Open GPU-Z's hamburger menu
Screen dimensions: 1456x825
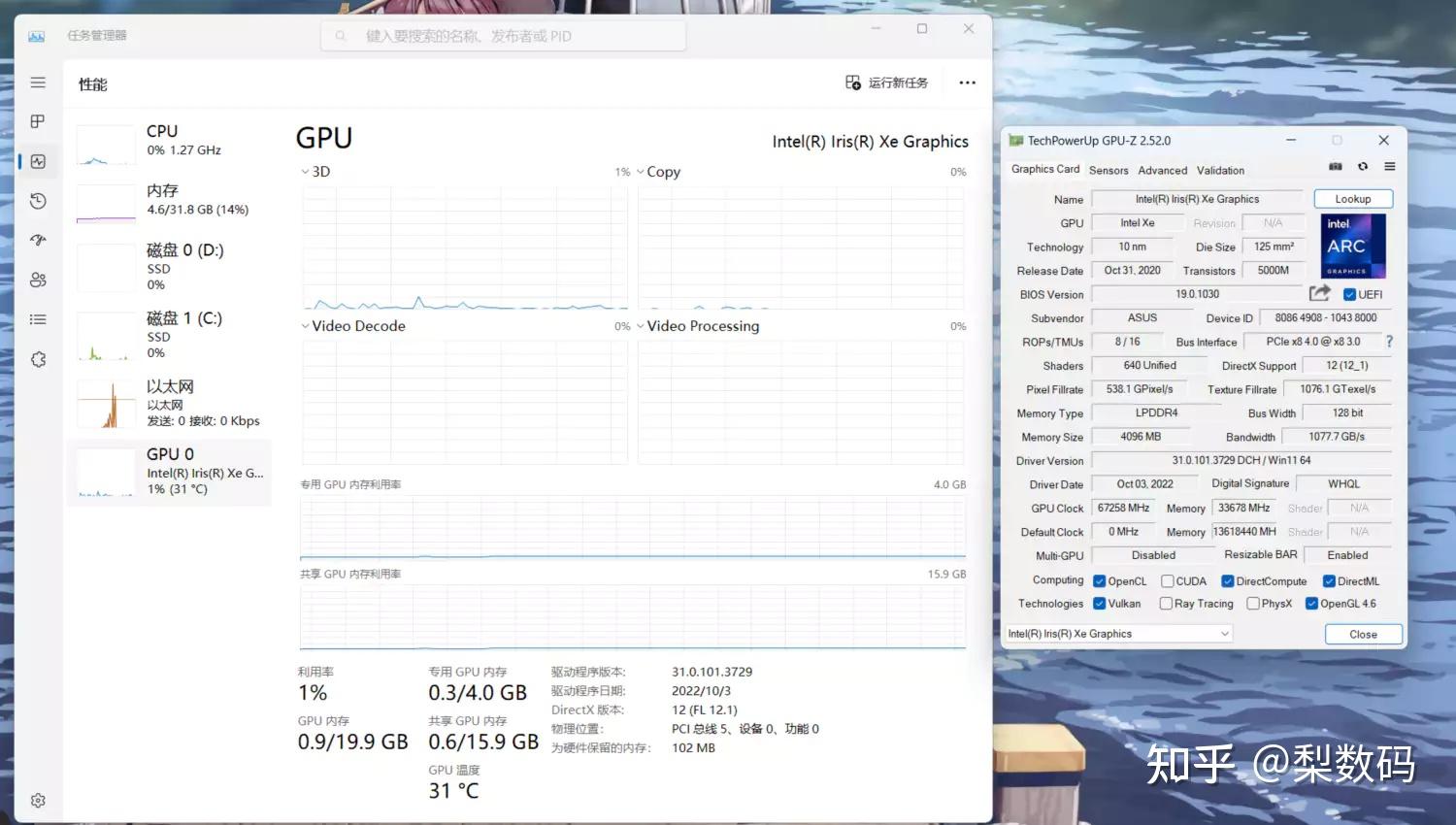click(1390, 166)
